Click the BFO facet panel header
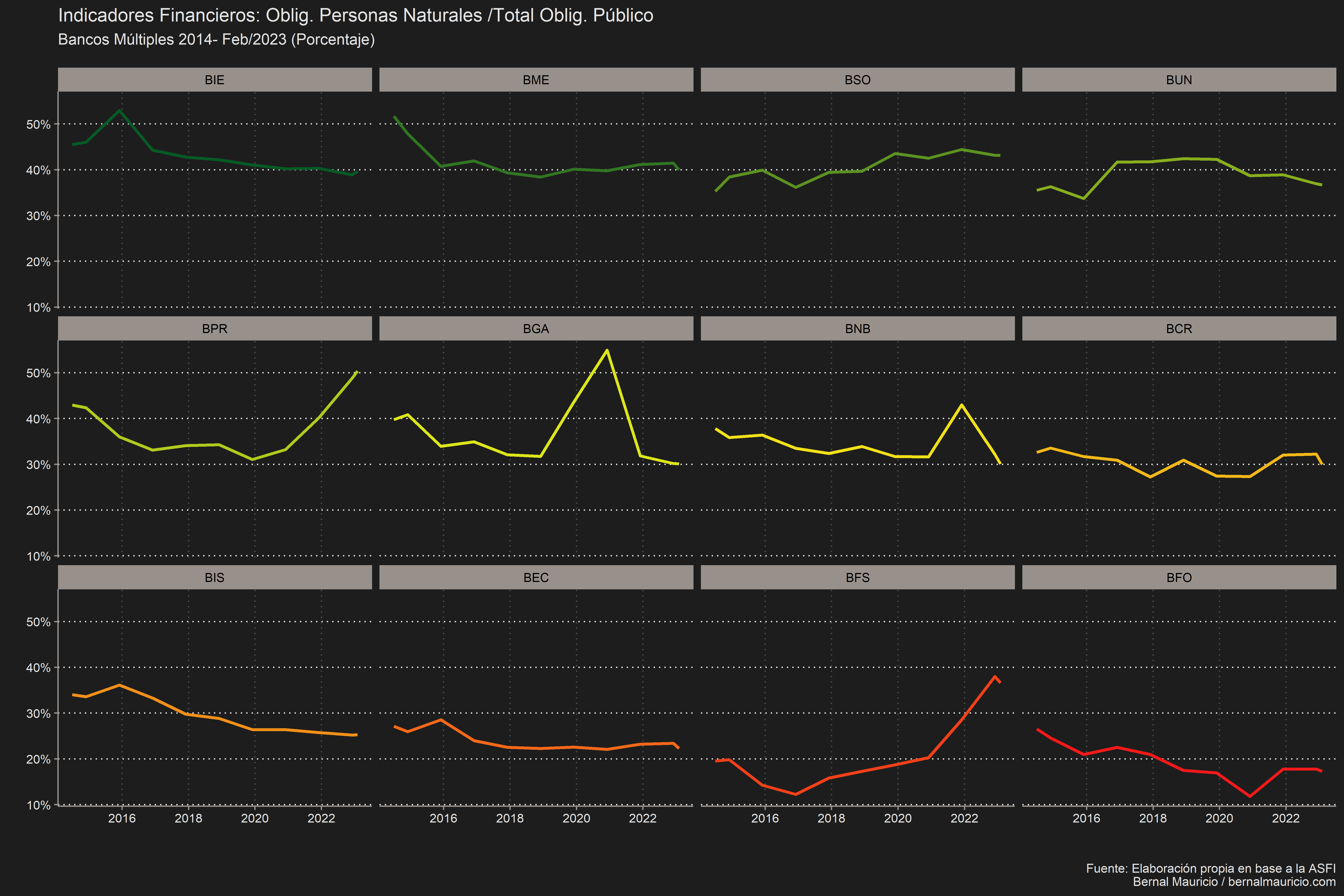This screenshot has height=896, width=1344. [x=1179, y=577]
